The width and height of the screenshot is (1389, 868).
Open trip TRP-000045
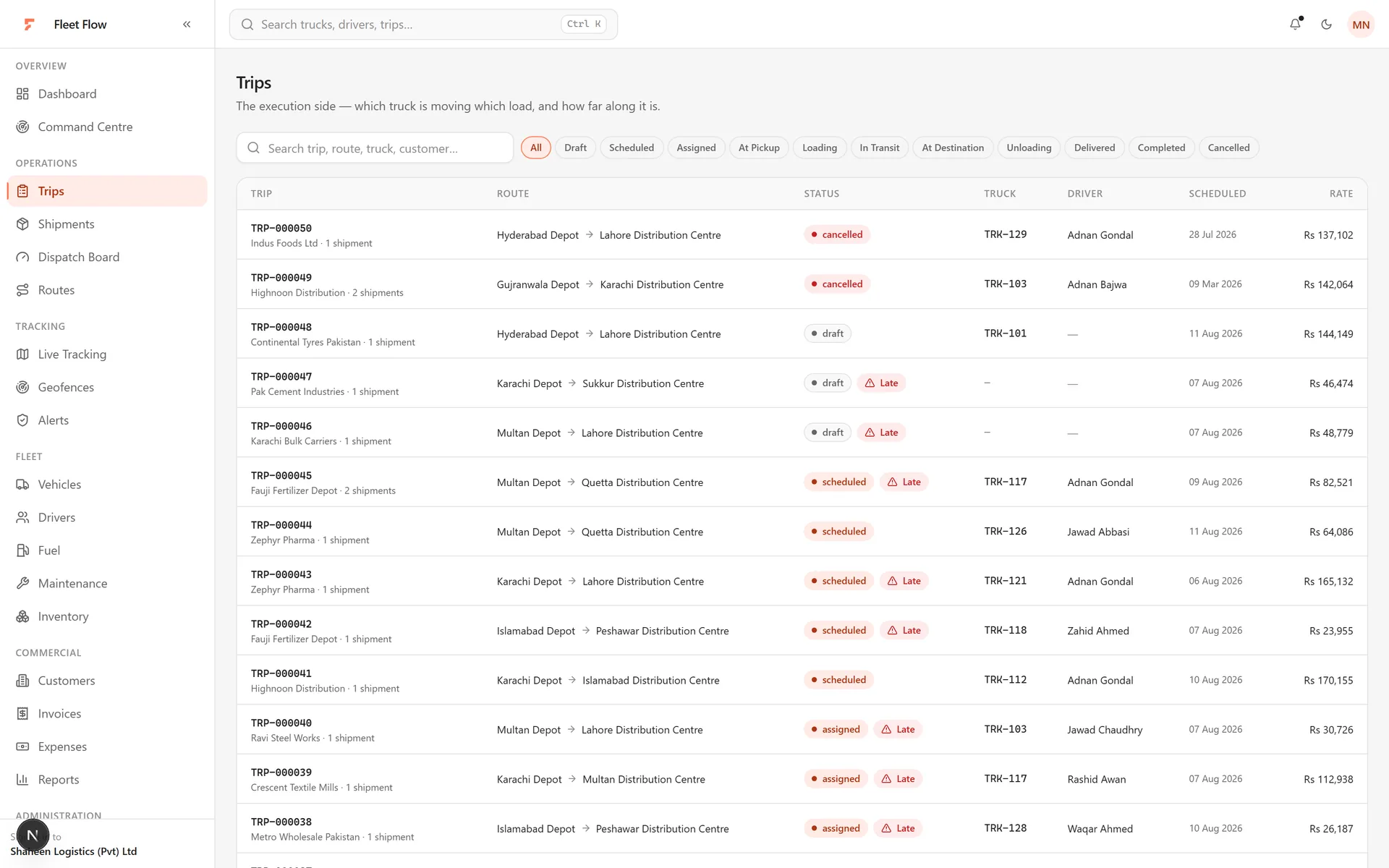(x=281, y=475)
